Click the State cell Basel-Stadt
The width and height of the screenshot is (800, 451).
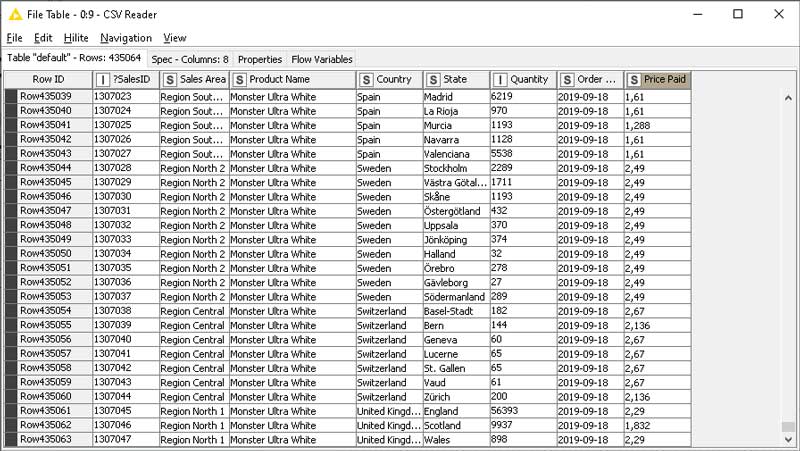coord(457,311)
